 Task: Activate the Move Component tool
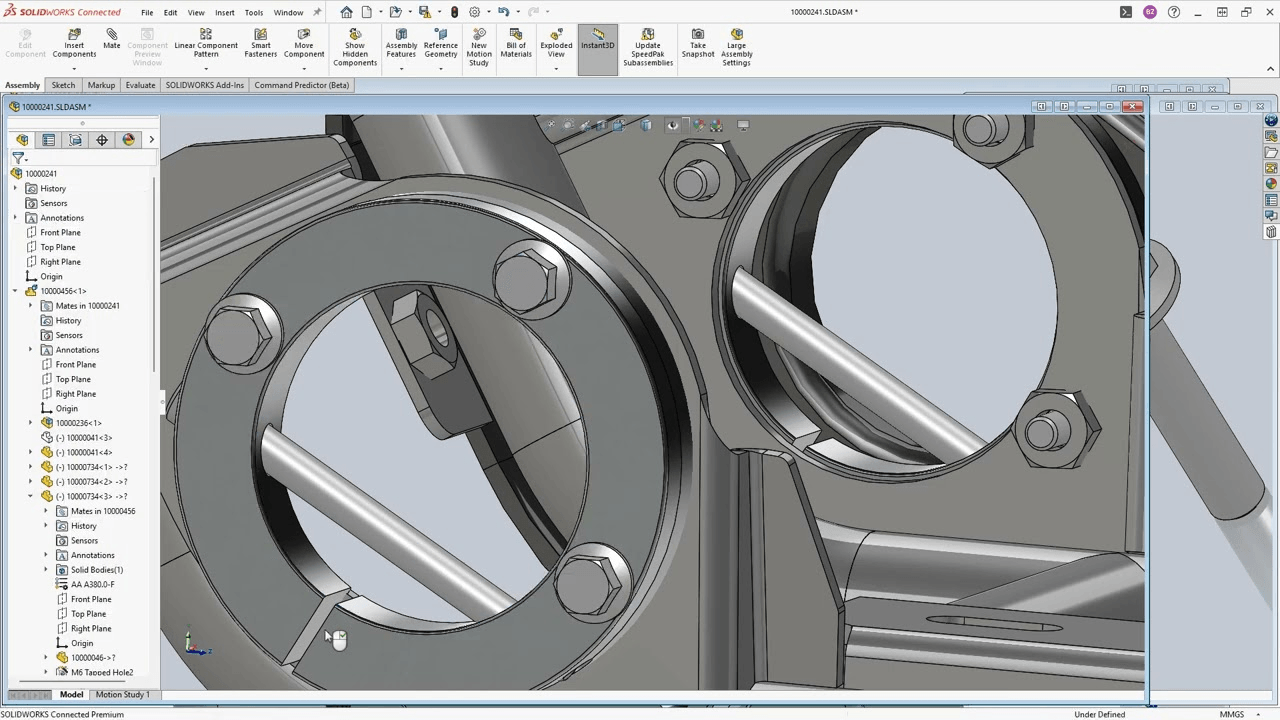click(304, 45)
